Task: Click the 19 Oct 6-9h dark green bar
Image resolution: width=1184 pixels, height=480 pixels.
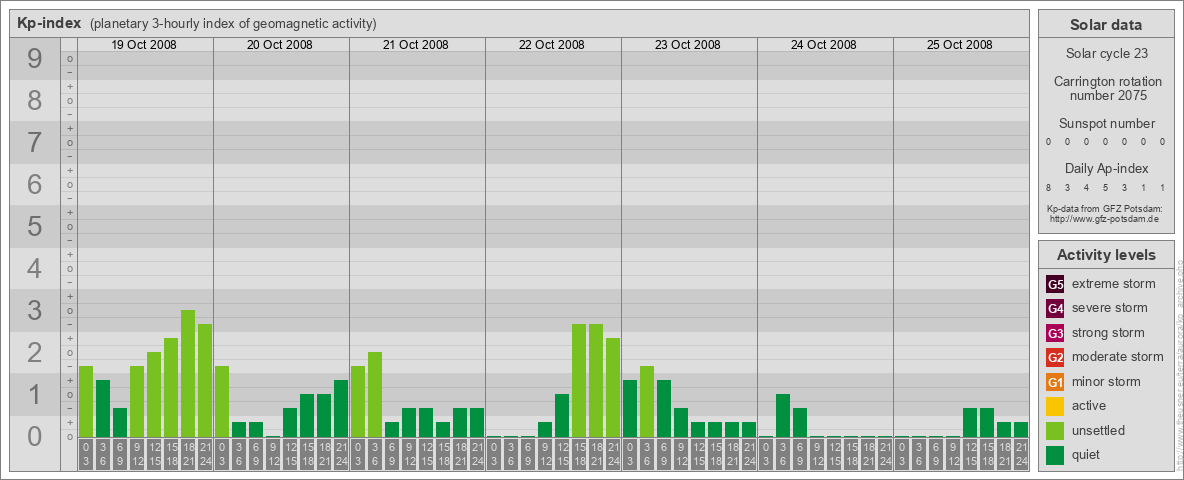Action: [120, 423]
